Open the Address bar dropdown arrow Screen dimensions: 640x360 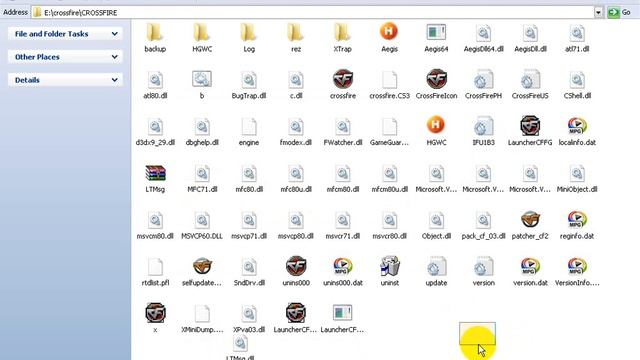pos(598,13)
